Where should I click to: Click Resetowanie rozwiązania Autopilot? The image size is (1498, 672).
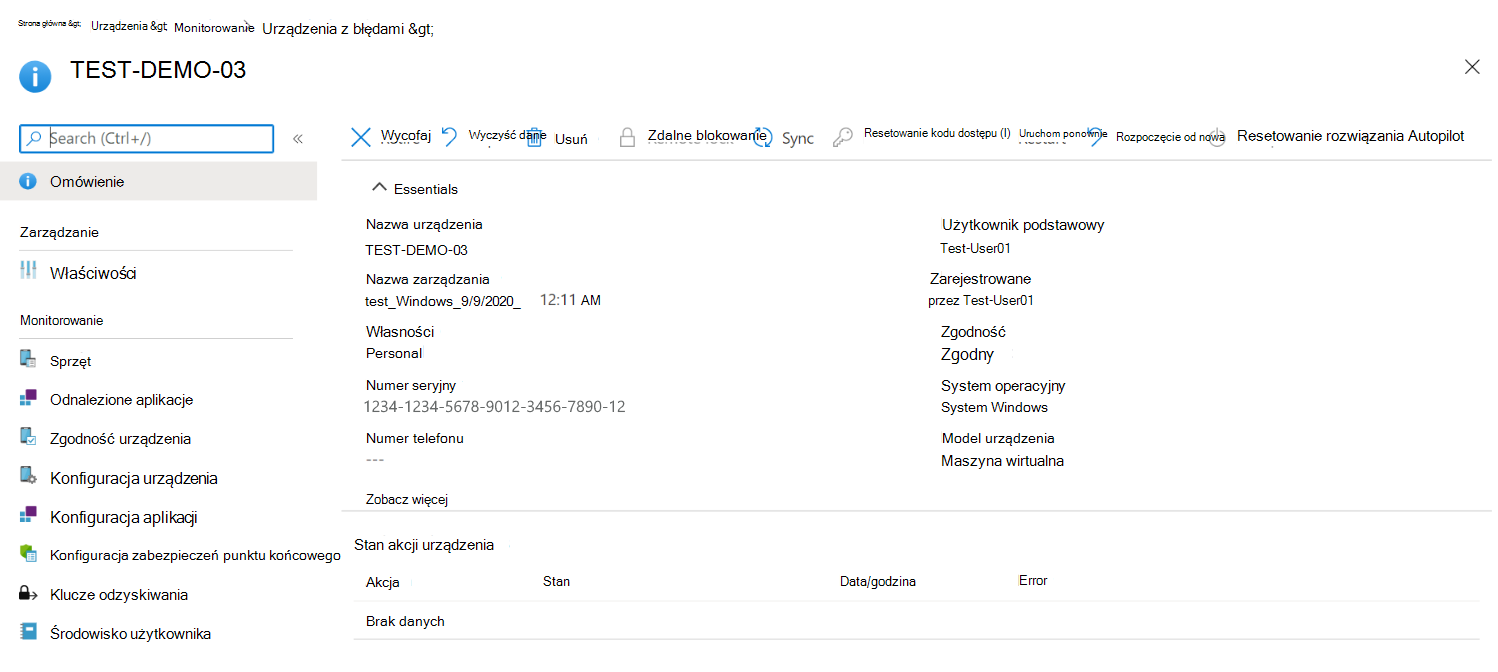1350,135
